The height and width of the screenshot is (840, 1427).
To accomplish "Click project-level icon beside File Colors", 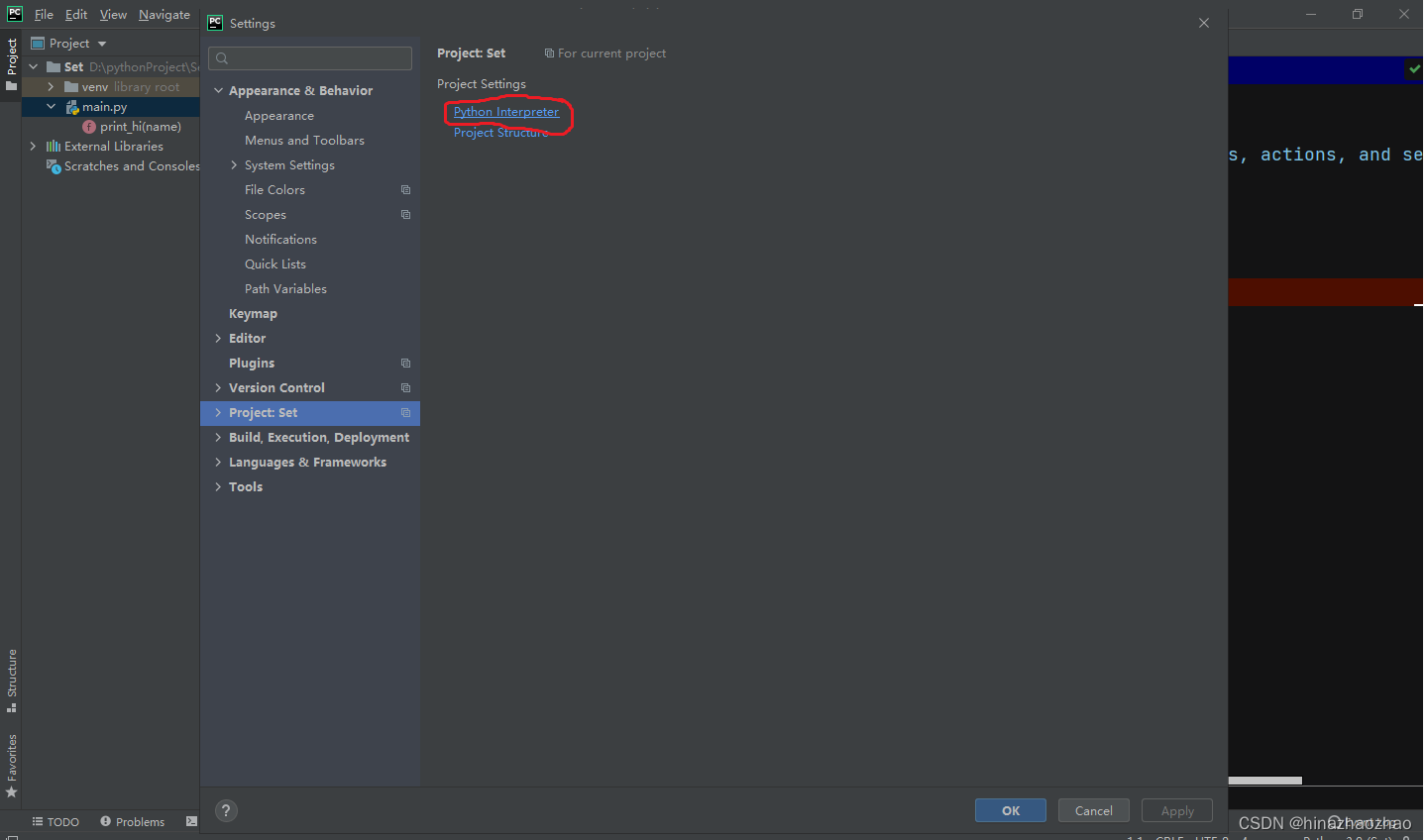I will (405, 190).
